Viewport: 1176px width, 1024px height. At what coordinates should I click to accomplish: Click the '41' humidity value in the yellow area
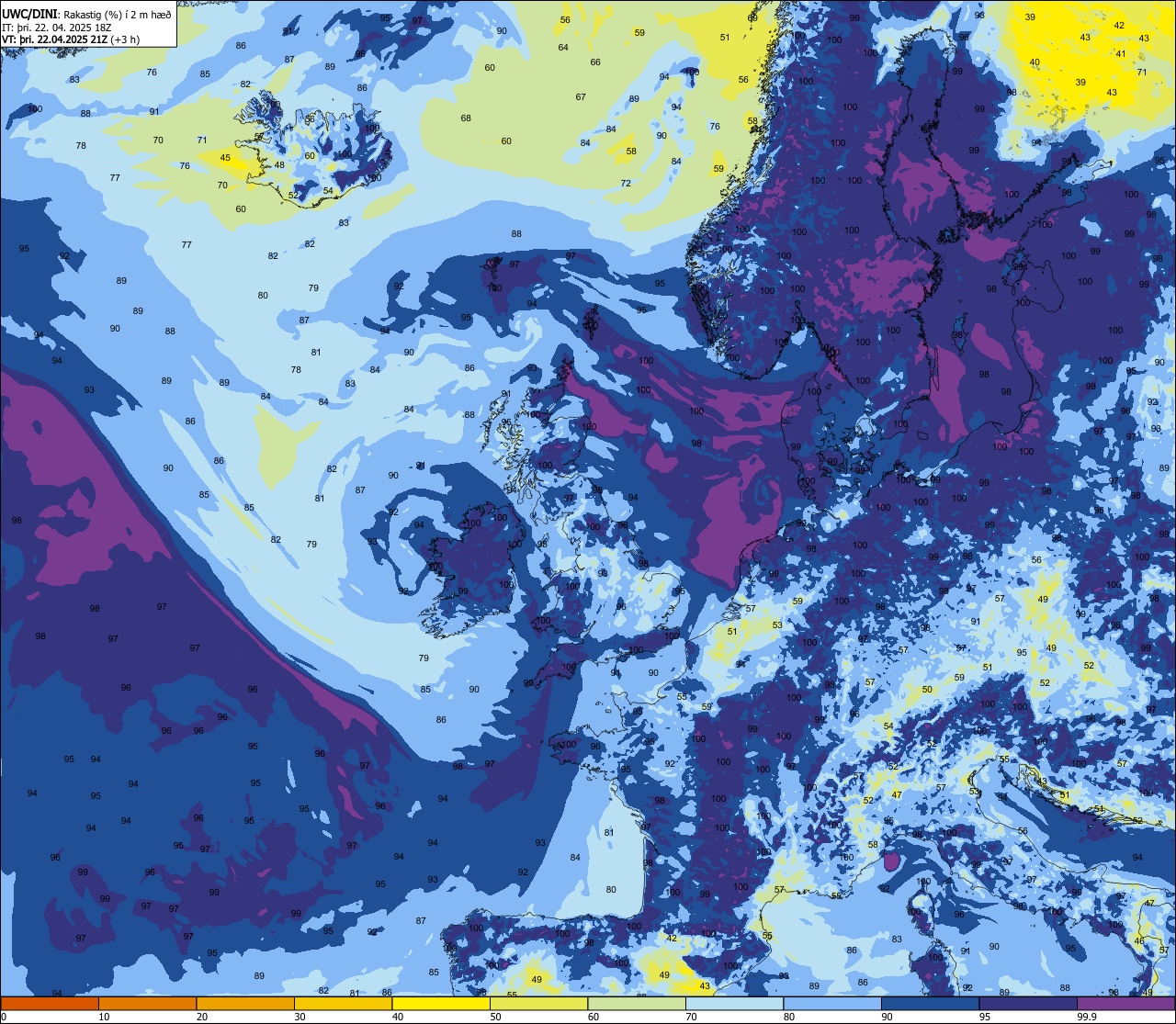pyautogui.click(x=1121, y=53)
